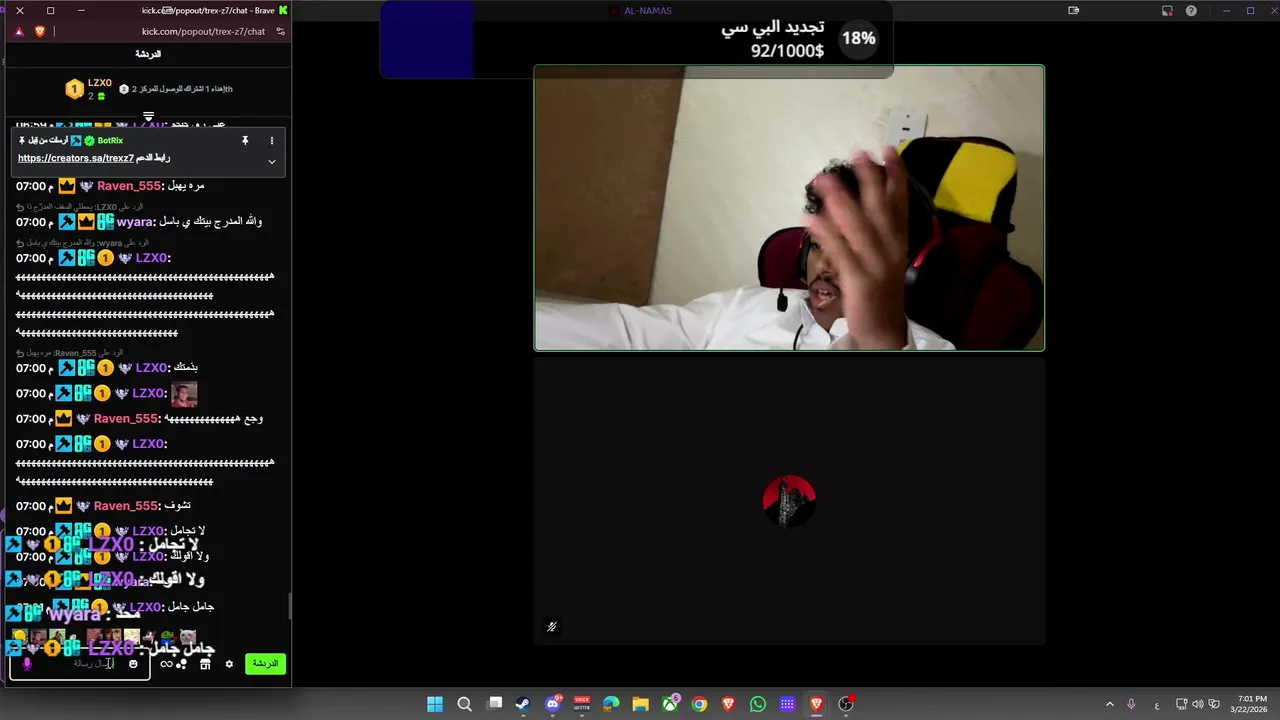The height and width of the screenshot is (720, 1280).
Task: Click LZX0 rank one leaderboard badge
Action: click(x=73, y=90)
